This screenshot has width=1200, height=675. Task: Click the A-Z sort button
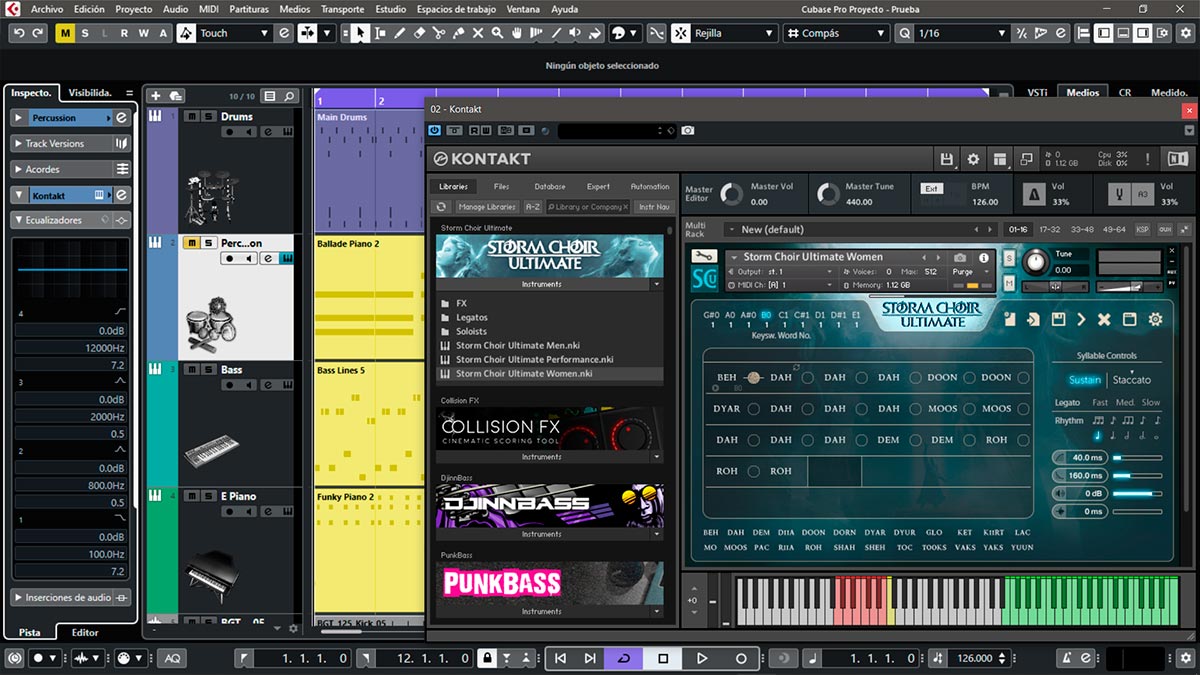click(x=534, y=207)
